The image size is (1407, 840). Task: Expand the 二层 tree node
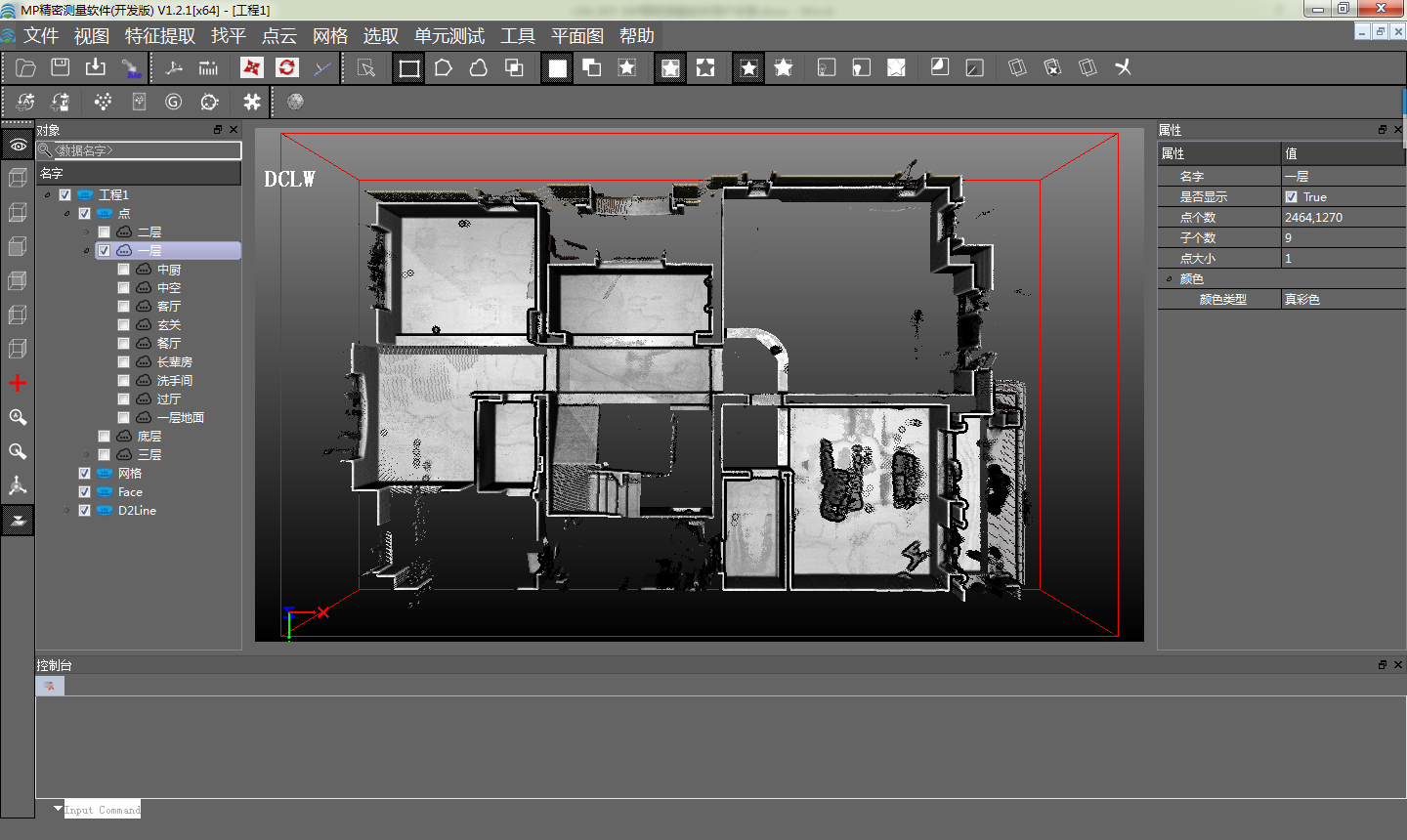click(87, 232)
